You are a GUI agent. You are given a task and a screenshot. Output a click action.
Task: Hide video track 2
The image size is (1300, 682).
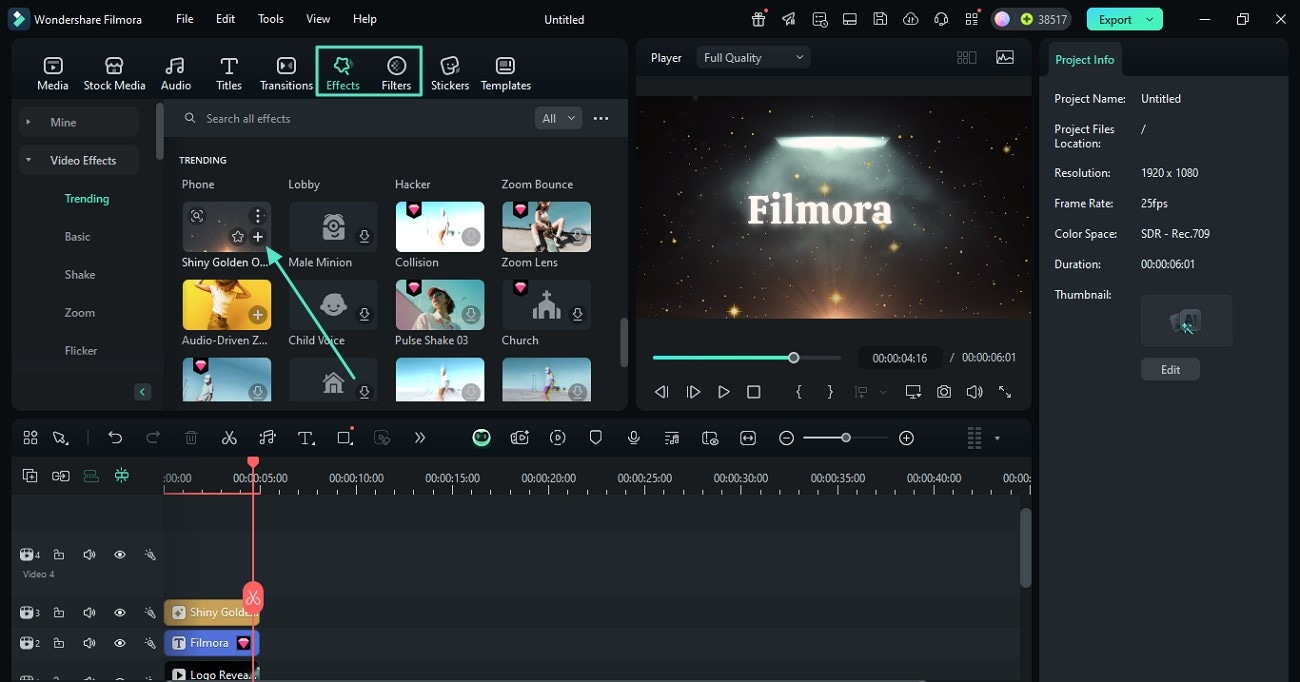coord(120,643)
